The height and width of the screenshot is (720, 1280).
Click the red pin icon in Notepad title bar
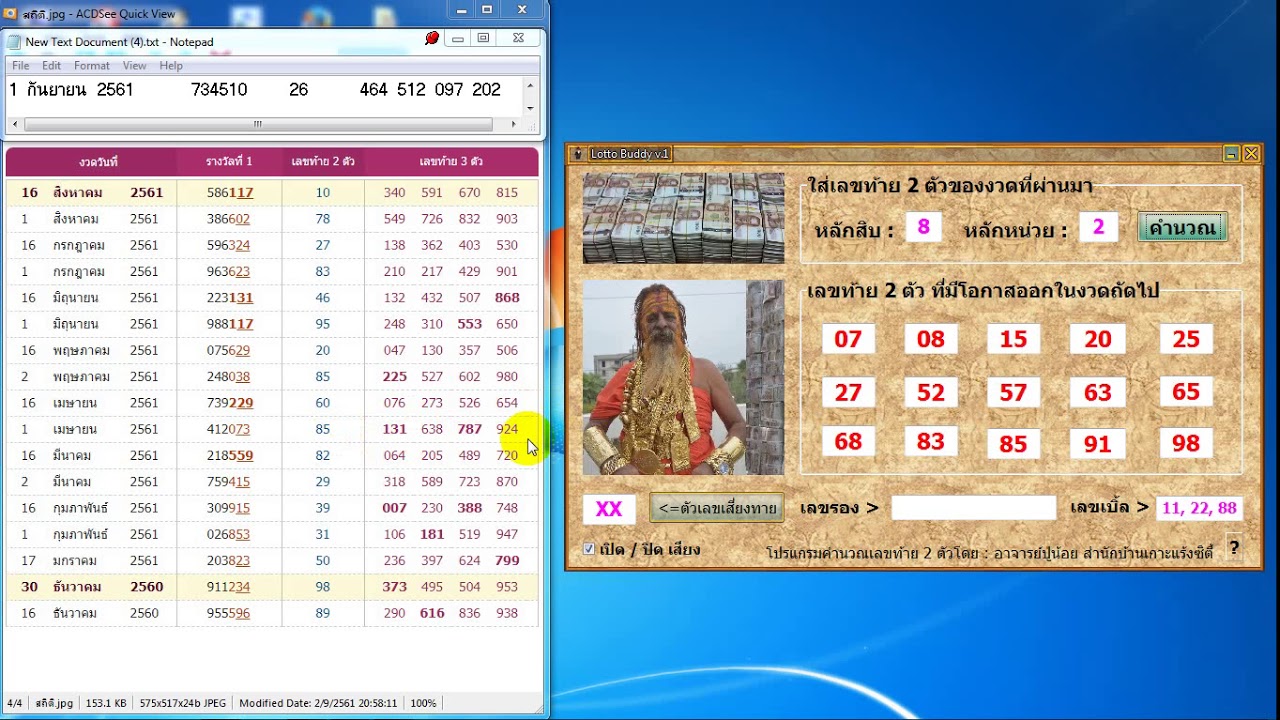coord(432,38)
